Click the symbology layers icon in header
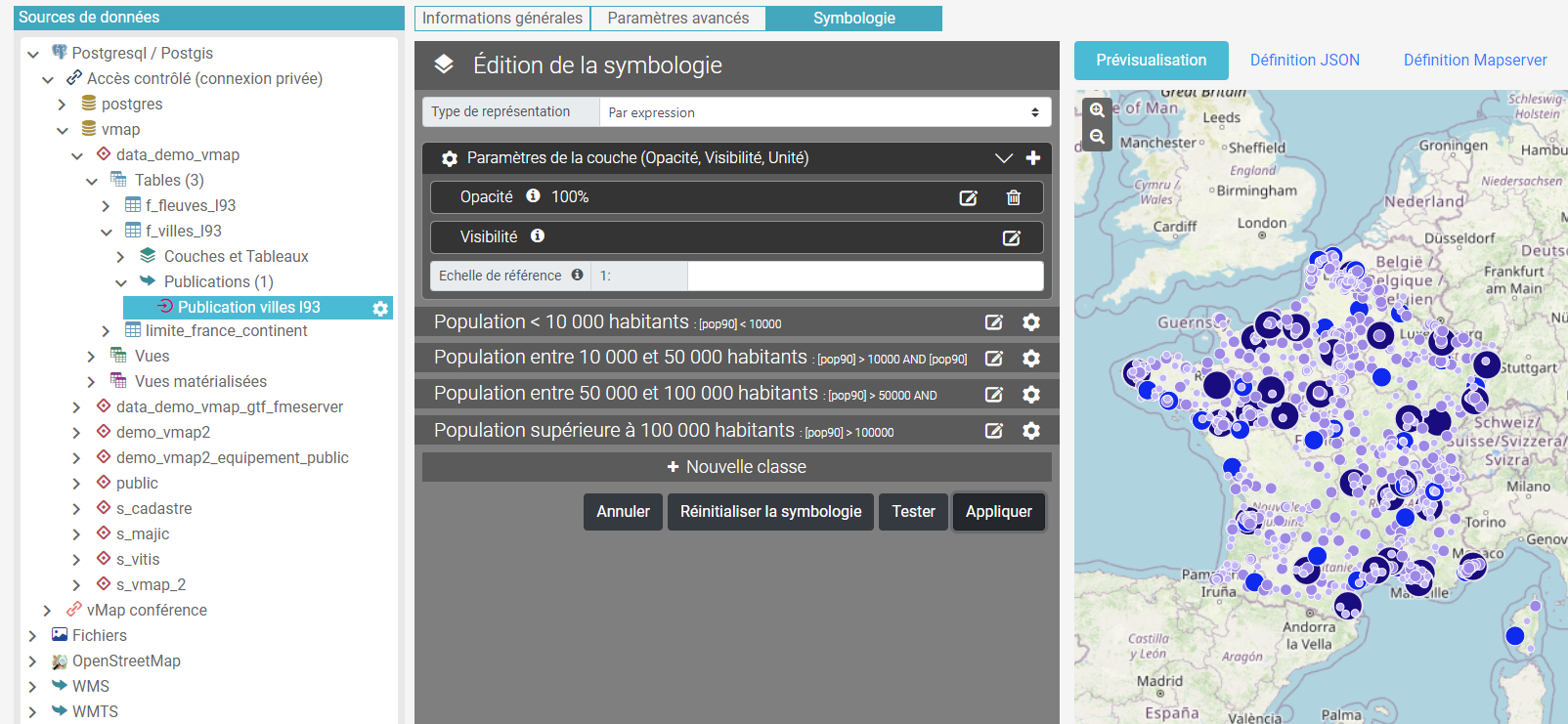Screen dimensions: 1568x724 coord(444,64)
